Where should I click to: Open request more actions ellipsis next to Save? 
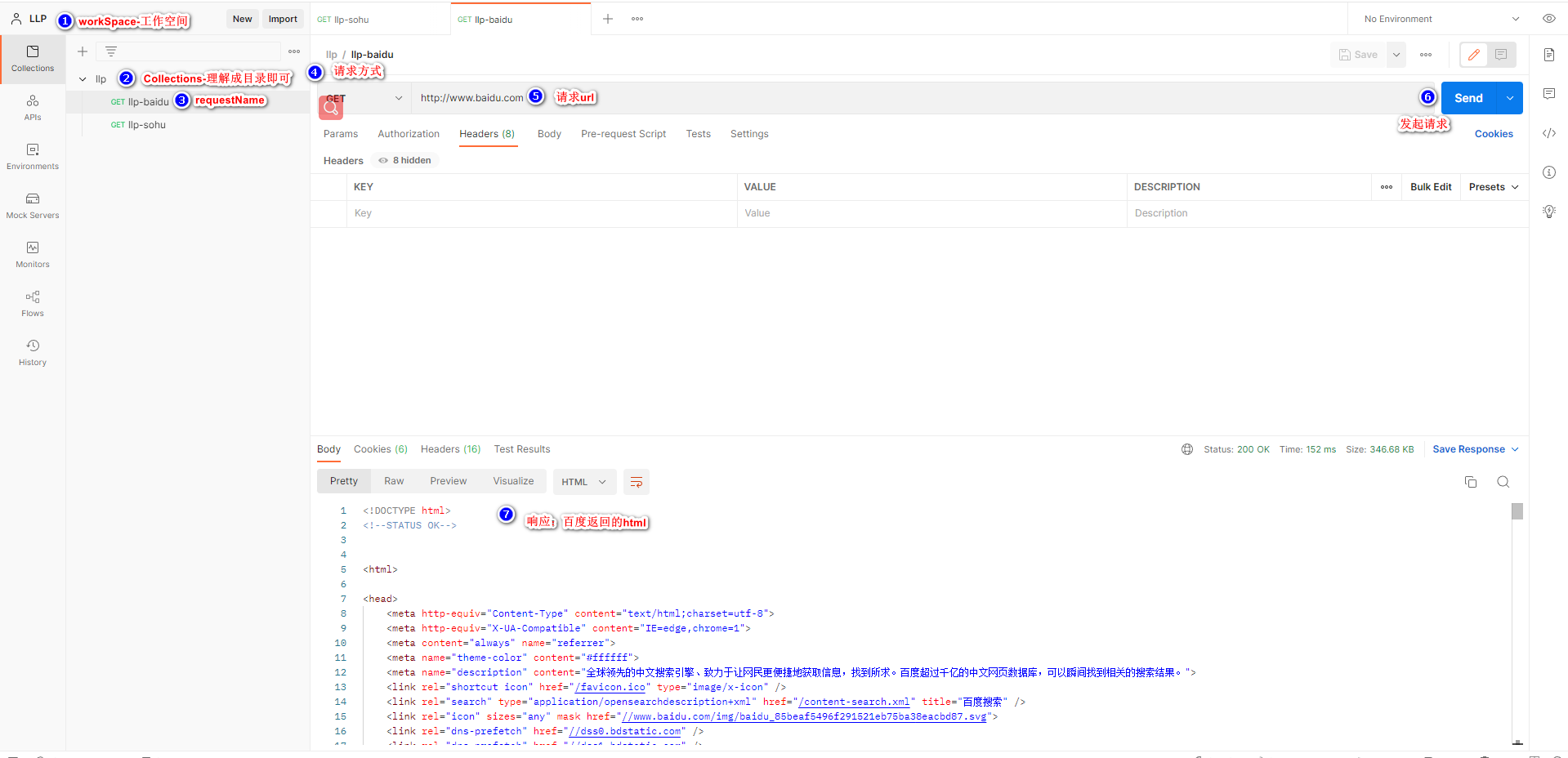(x=1426, y=55)
